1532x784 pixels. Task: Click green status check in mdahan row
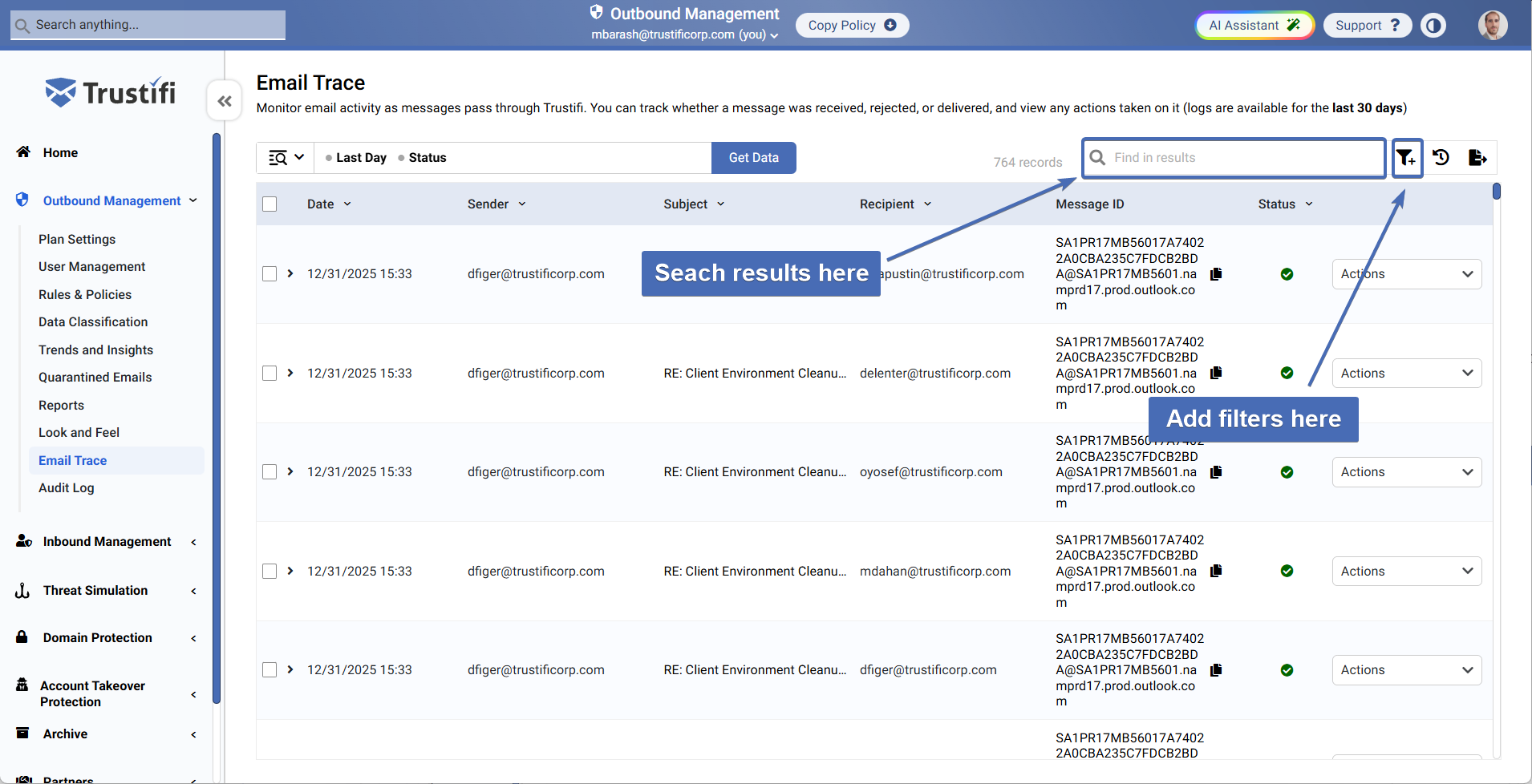click(x=1287, y=571)
